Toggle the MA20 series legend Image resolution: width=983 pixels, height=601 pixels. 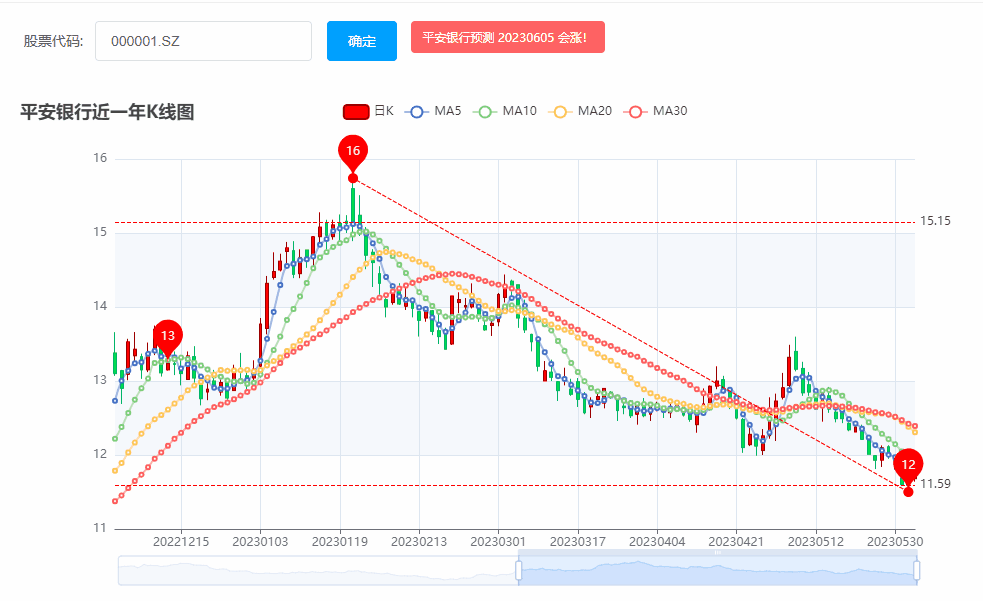point(580,112)
